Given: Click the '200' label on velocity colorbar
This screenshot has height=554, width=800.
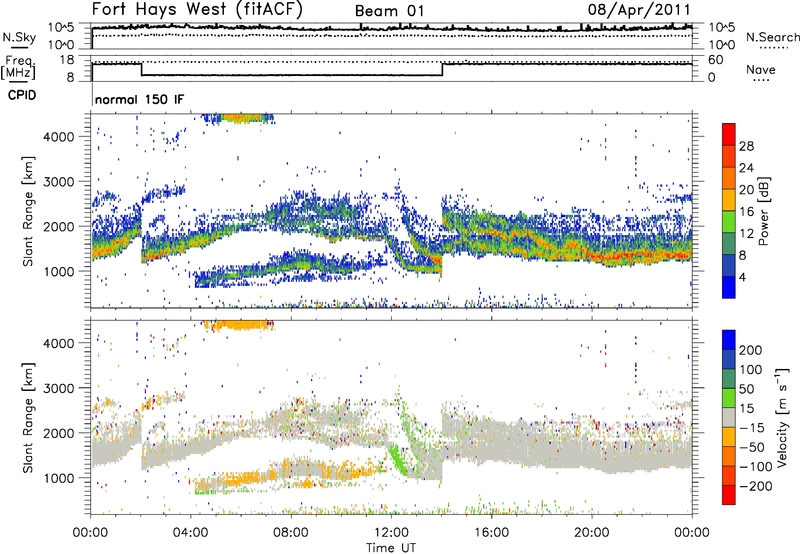Looking at the screenshot, I should pos(751,350).
